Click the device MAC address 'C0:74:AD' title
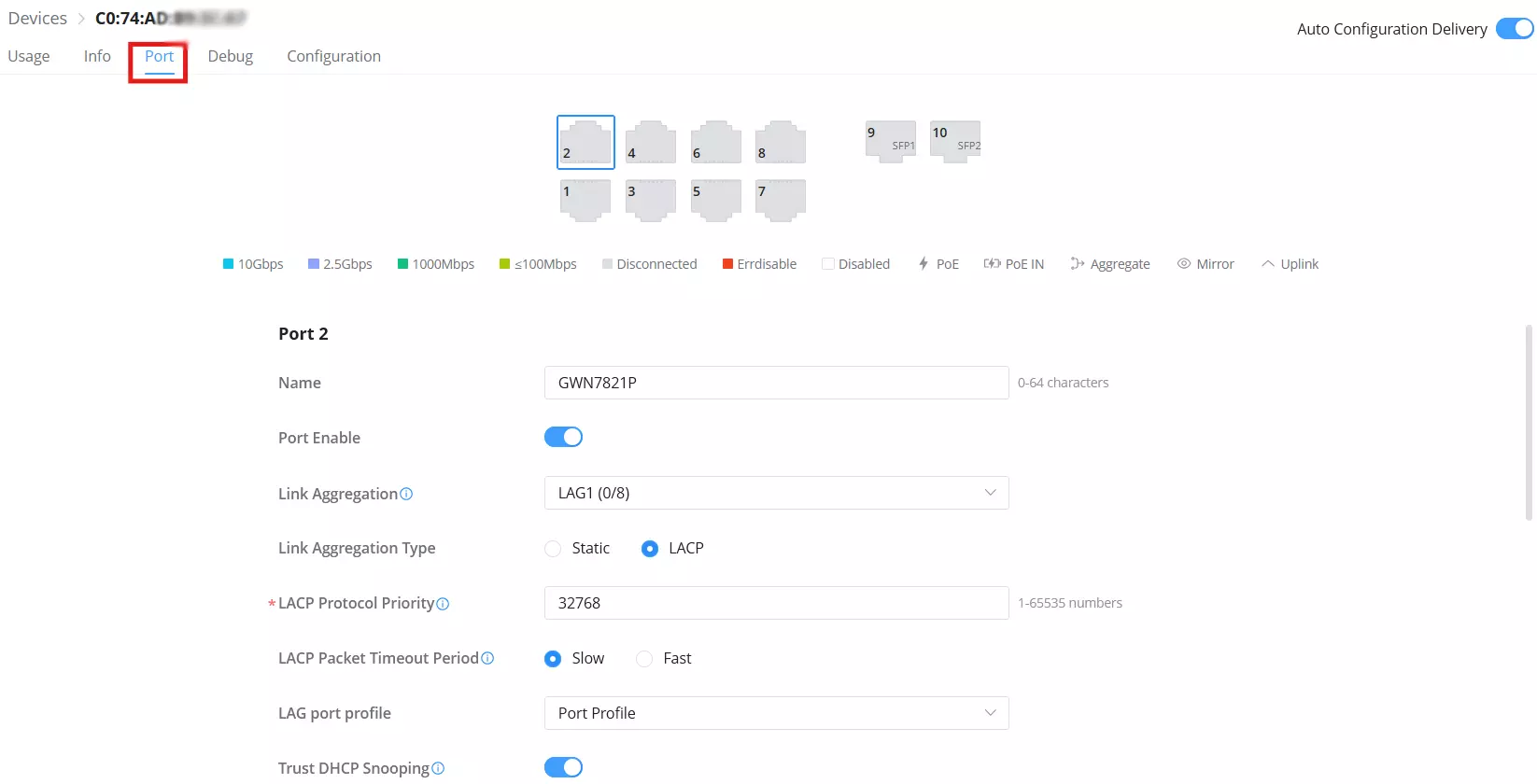The width and height of the screenshot is (1537, 784). pos(170,19)
